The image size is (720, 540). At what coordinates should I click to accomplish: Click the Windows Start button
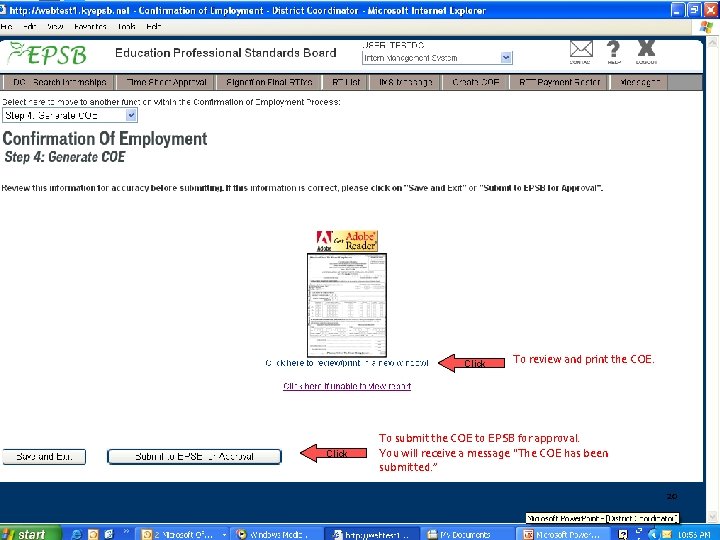pos(30,534)
